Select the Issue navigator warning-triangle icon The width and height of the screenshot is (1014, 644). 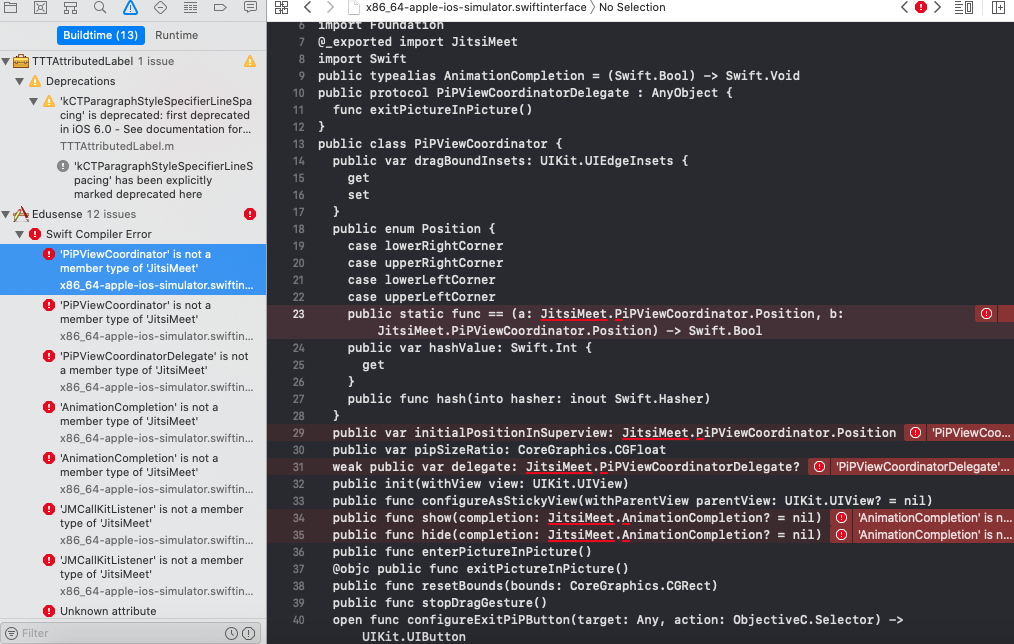click(130, 8)
